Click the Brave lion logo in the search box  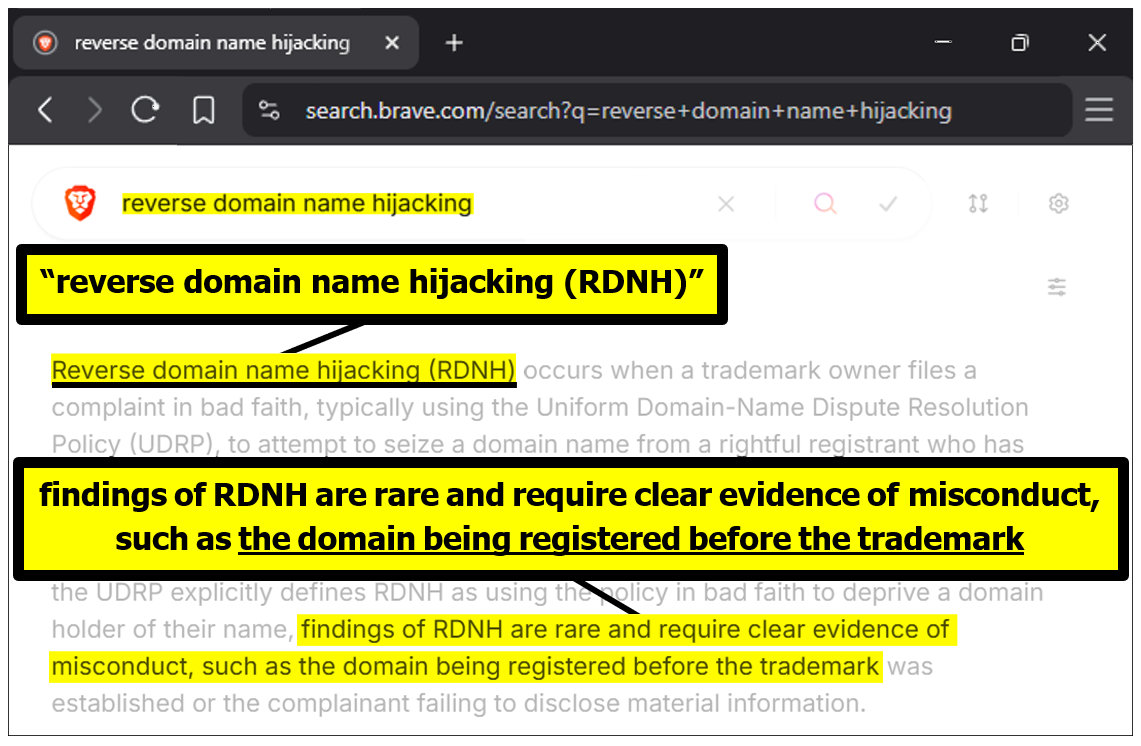pos(79,204)
